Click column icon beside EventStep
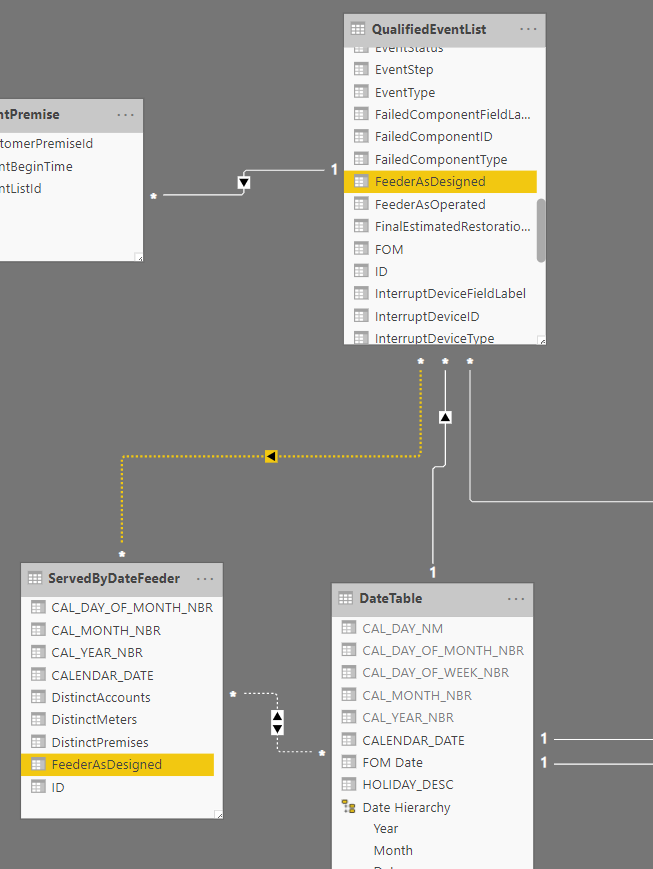653x869 pixels. pyautogui.click(x=361, y=69)
